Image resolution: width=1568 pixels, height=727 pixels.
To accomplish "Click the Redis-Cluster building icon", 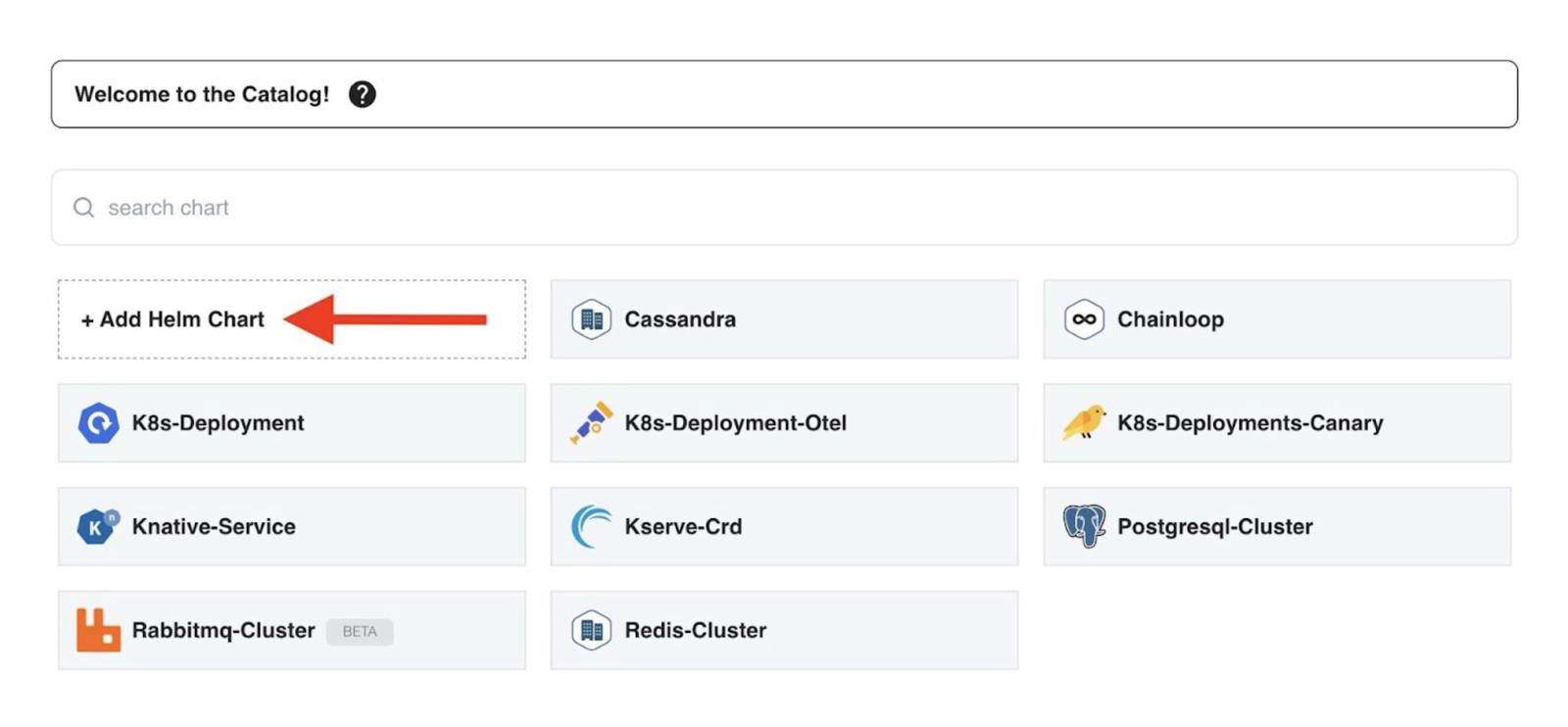I will click(x=591, y=630).
